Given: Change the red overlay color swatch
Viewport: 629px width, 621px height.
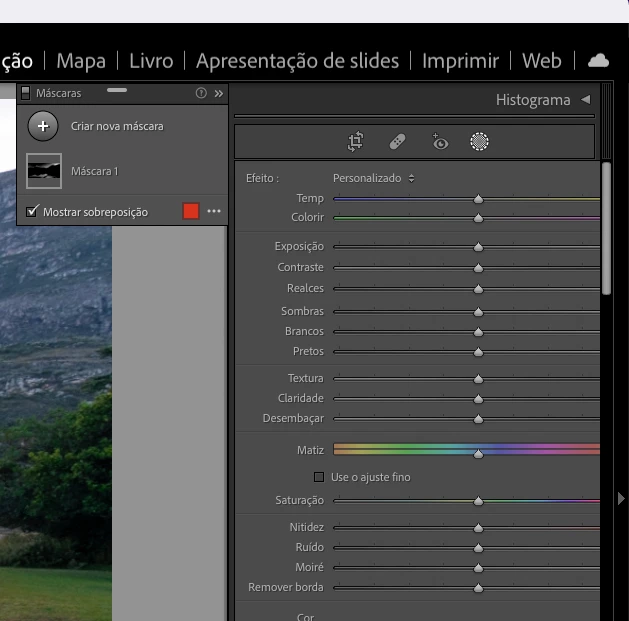Looking at the screenshot, I should (191, 211).
